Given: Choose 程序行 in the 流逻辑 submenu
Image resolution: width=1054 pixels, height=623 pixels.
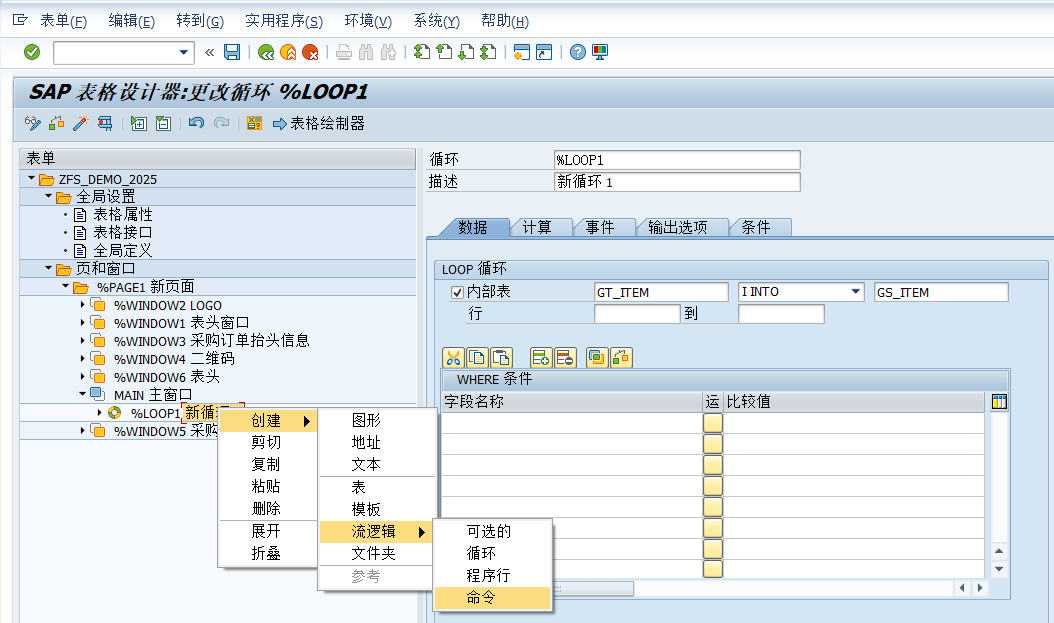Looking at the screenshot, I should pyautogui.click(x=492, y=575).
